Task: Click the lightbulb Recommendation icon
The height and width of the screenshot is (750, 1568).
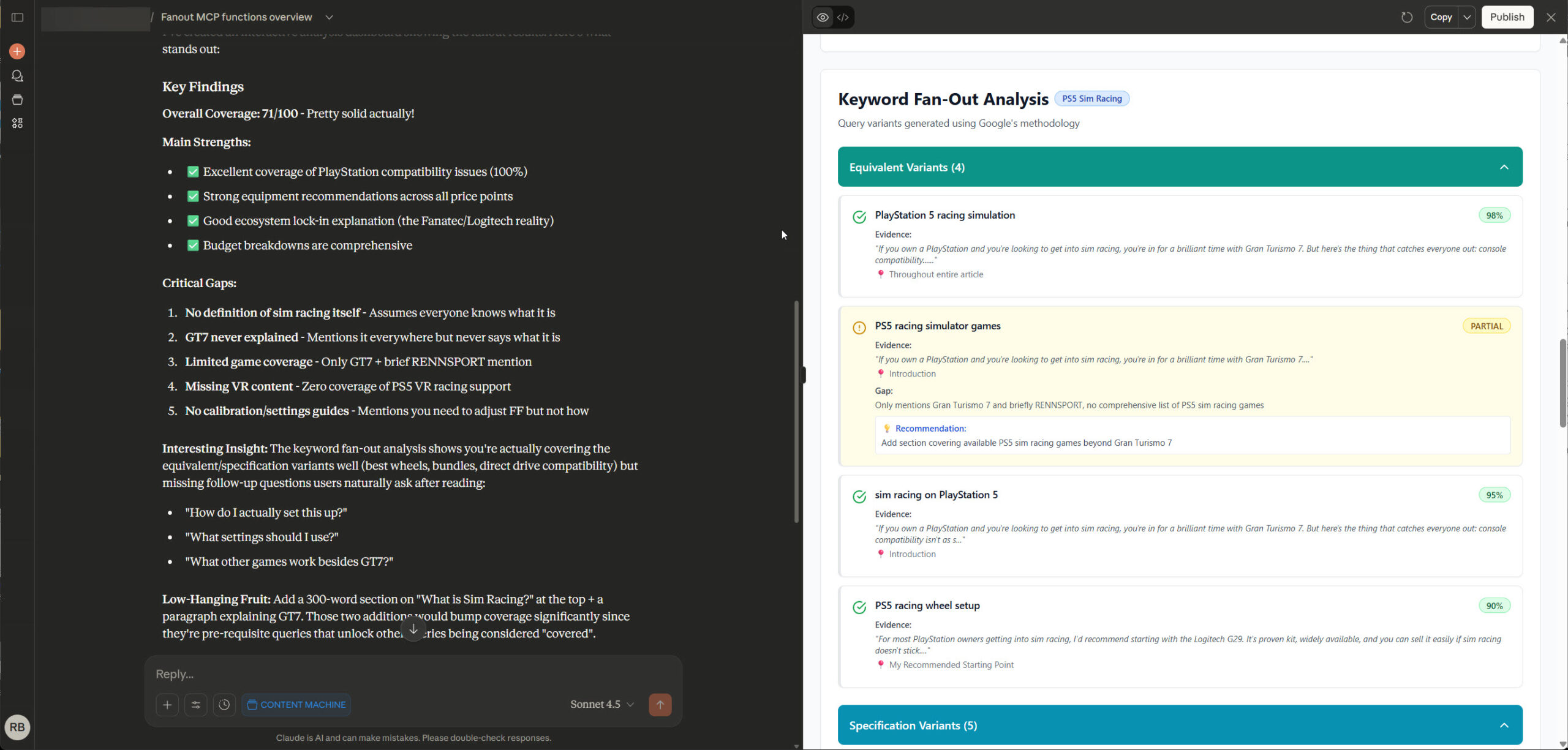Action: [886, 429]
